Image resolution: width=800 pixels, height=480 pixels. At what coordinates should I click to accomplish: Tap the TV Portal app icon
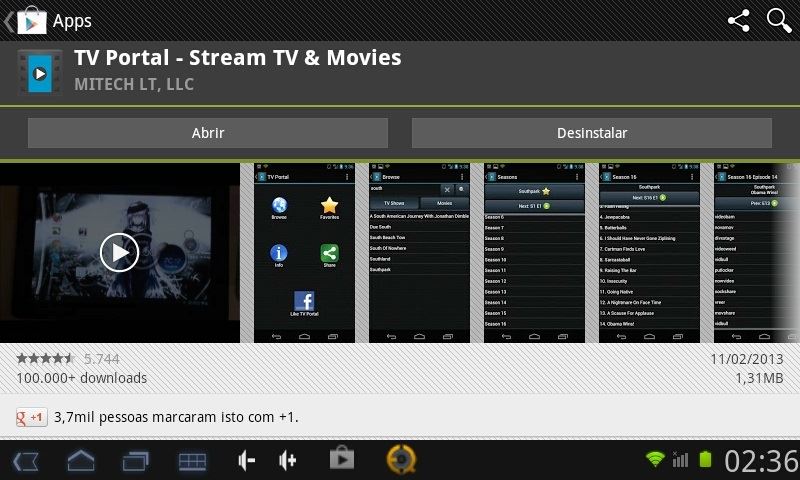(39, 72)
